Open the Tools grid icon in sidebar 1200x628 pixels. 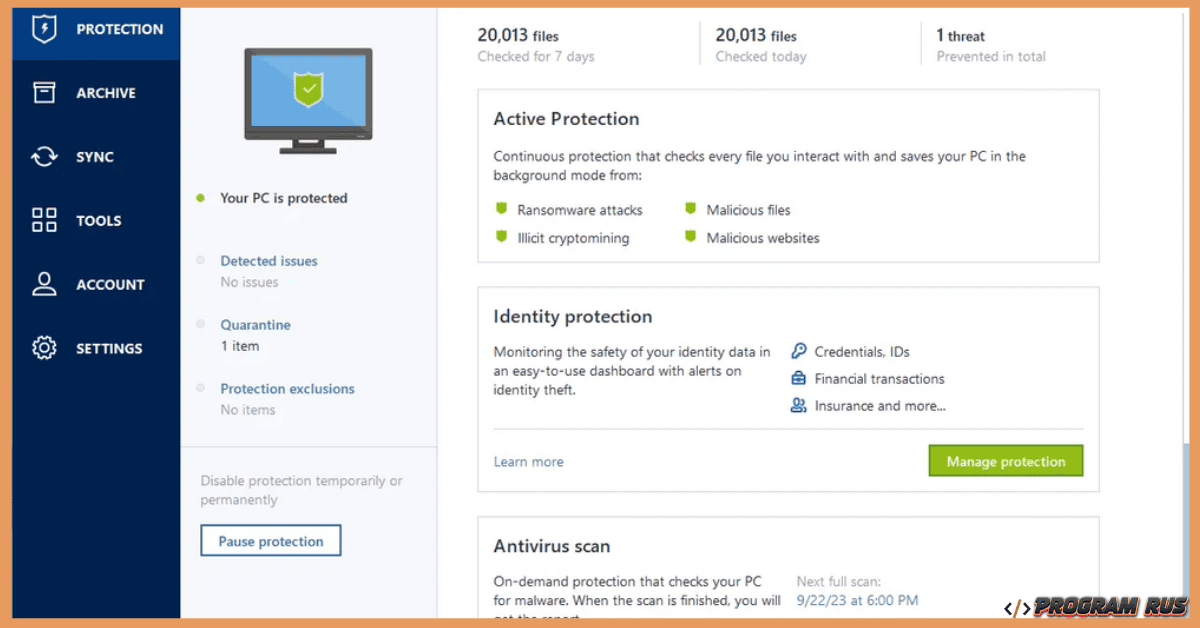tap(44, 220)
